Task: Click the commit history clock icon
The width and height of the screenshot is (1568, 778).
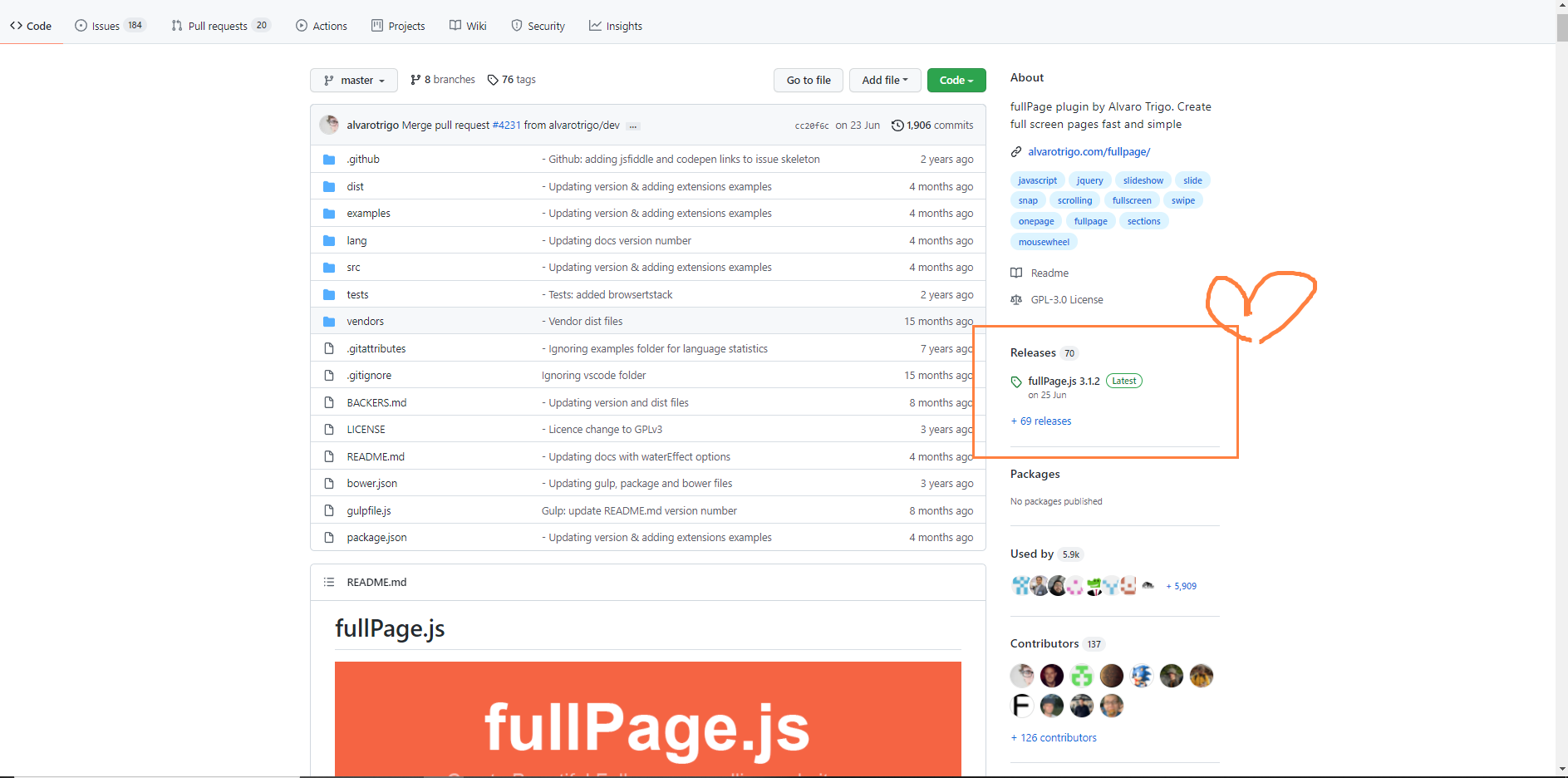Action: click(x=897, y=125)
